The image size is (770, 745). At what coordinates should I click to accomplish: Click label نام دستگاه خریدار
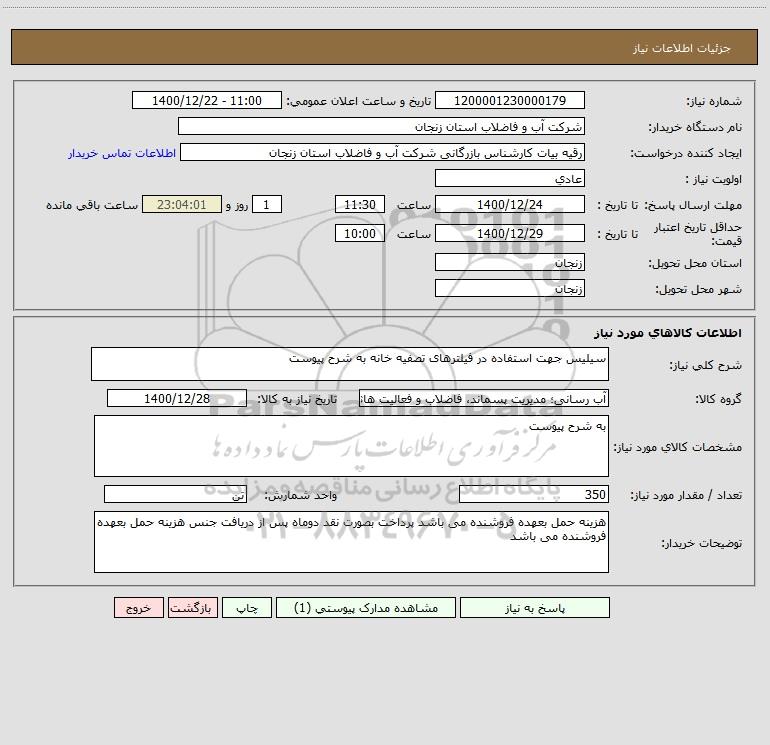click(695, 127)
